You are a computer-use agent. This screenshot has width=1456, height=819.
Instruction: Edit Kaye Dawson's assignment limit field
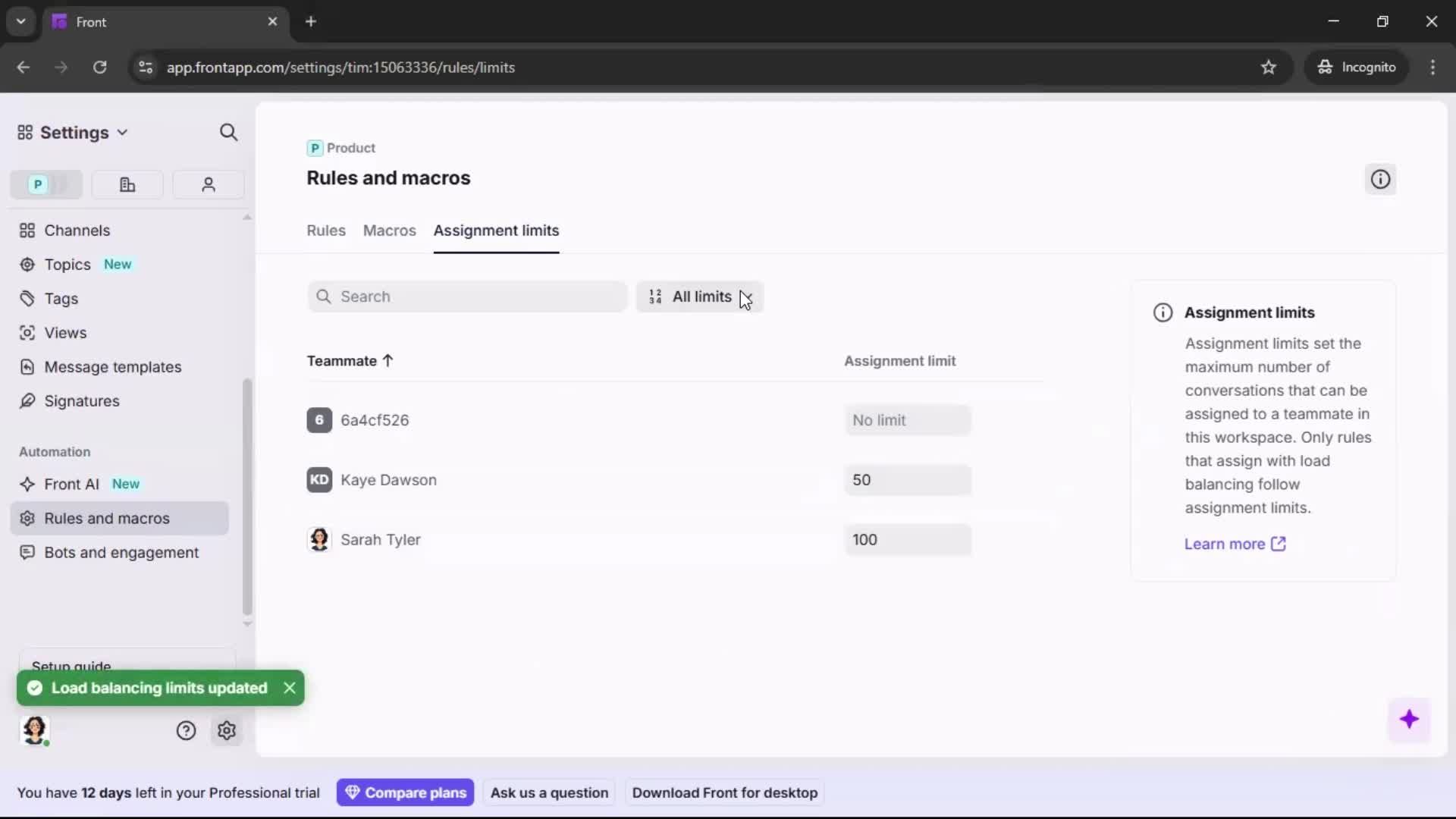click(x=907, y=479)
